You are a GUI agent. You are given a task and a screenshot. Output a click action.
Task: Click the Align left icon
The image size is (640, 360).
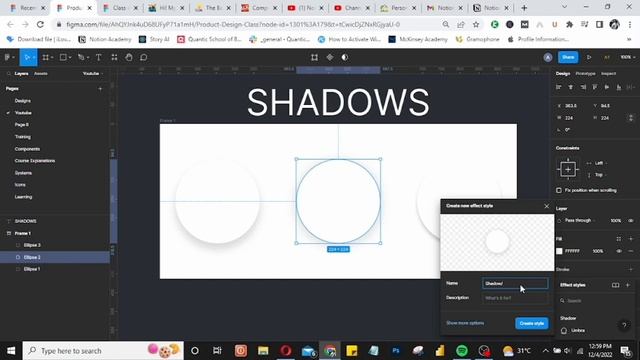559,87
